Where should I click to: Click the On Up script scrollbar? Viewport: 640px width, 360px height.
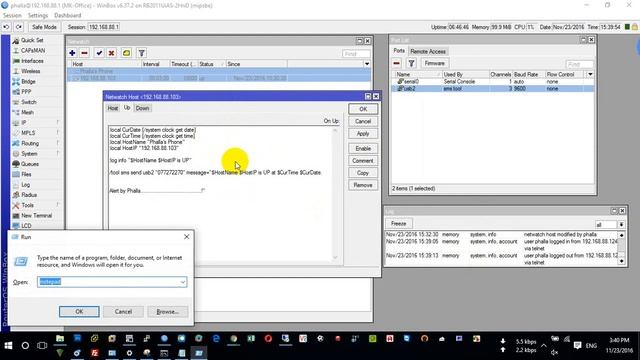(335, 194)
